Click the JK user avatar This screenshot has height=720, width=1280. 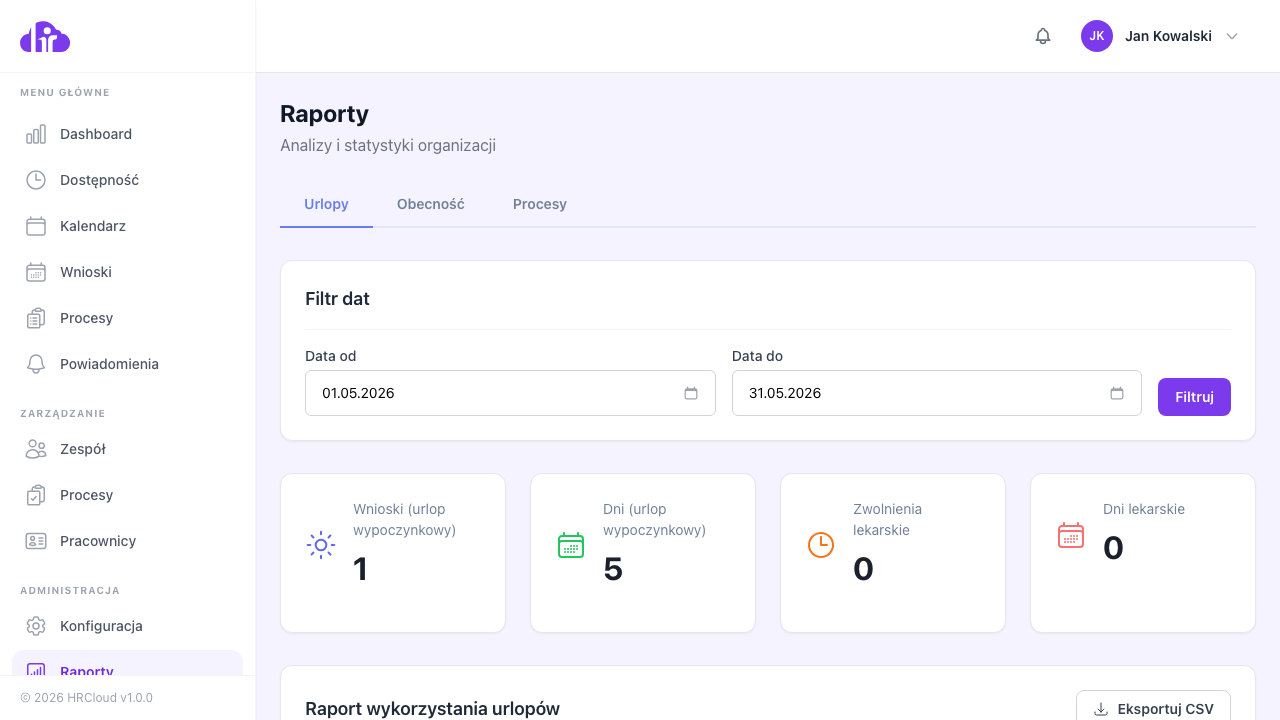click(1097, 36)
